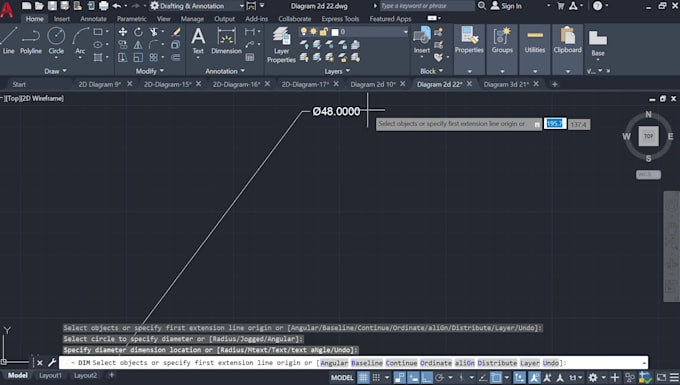The image size is (680, 385).
Task: Activate the Trim tool
Action: (154, 32)
